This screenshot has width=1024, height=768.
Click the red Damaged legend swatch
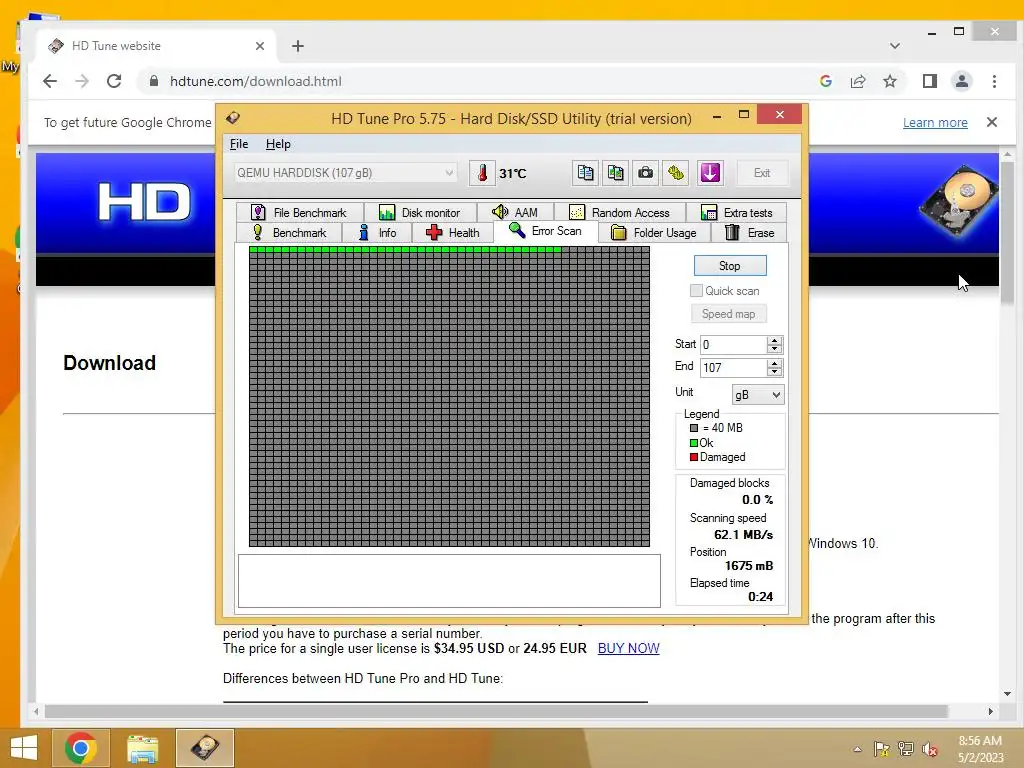[x=694, y=457]
